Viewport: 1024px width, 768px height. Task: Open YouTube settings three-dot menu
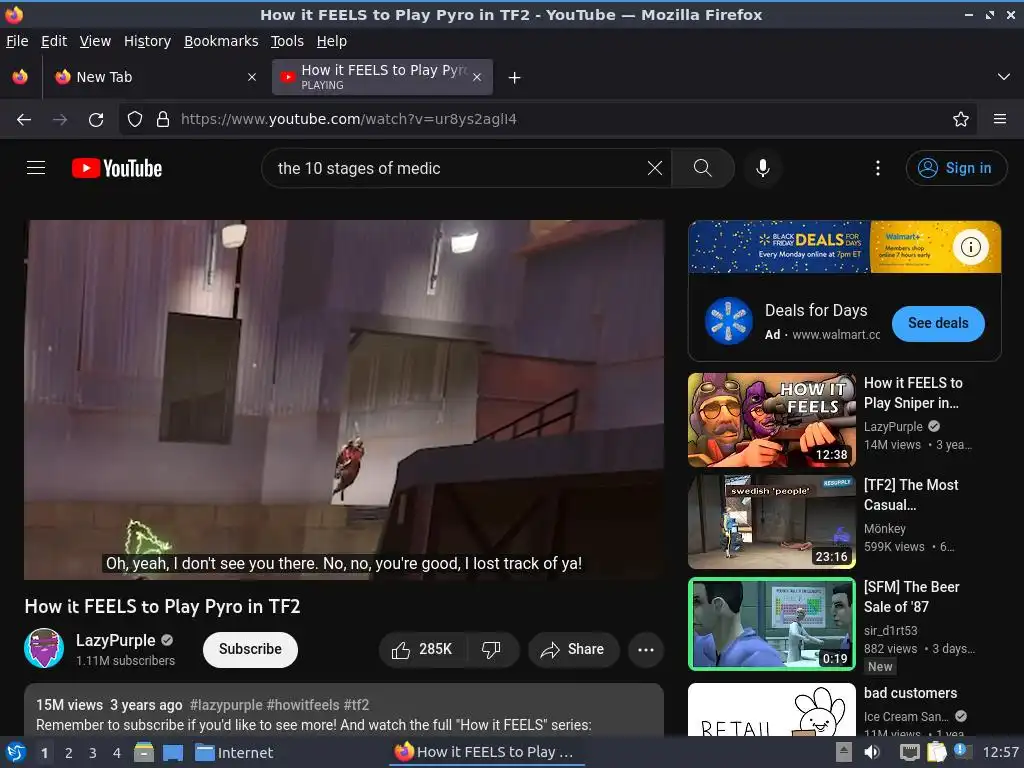pos(878,168)
